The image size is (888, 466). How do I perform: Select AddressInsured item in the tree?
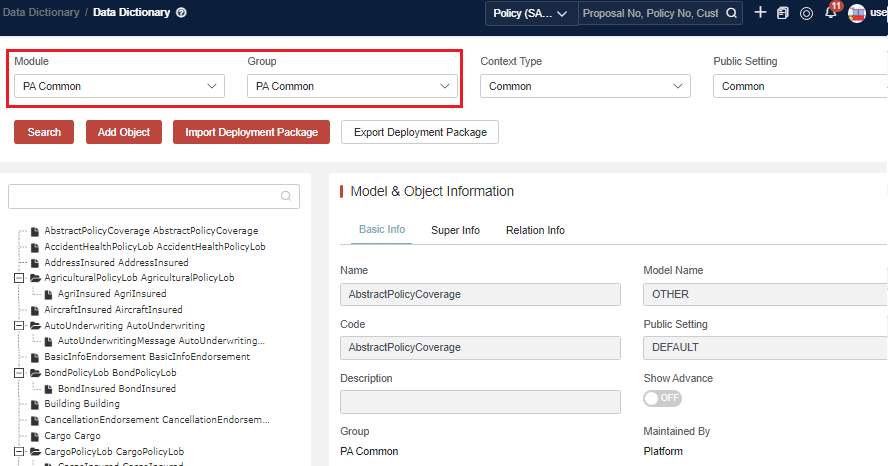(116, 262)
